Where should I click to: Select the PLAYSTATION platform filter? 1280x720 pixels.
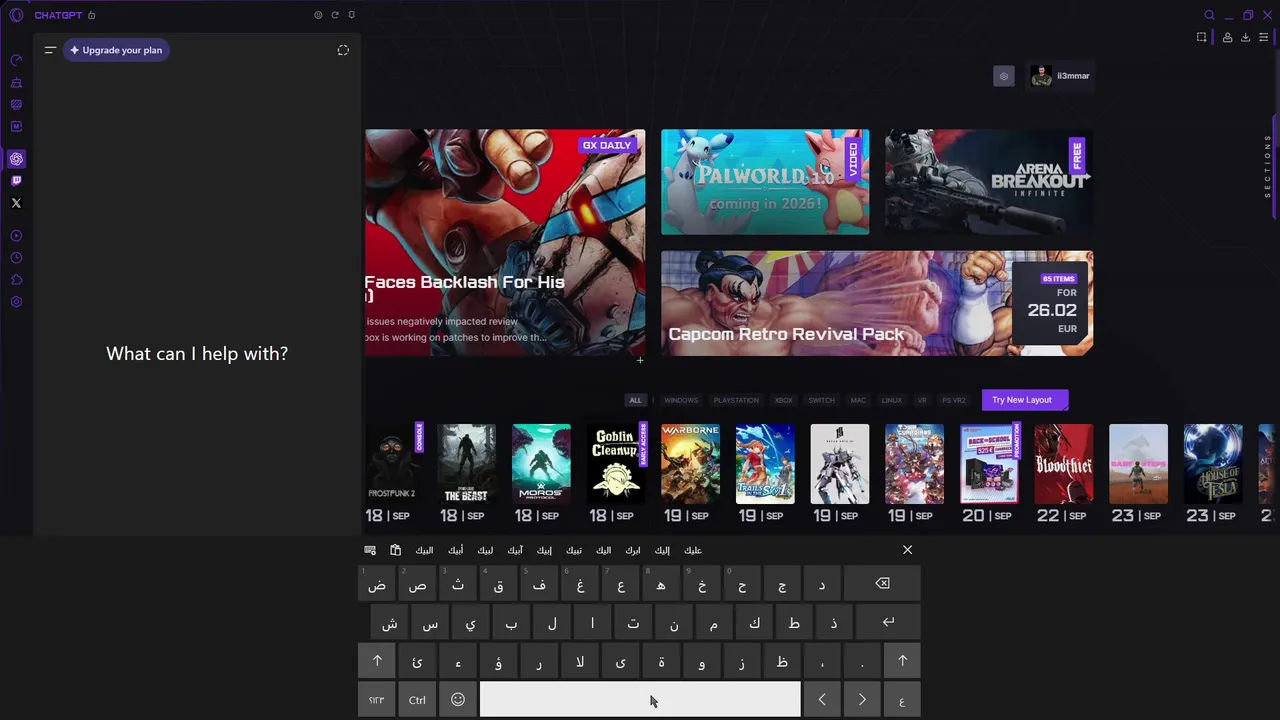736,400
